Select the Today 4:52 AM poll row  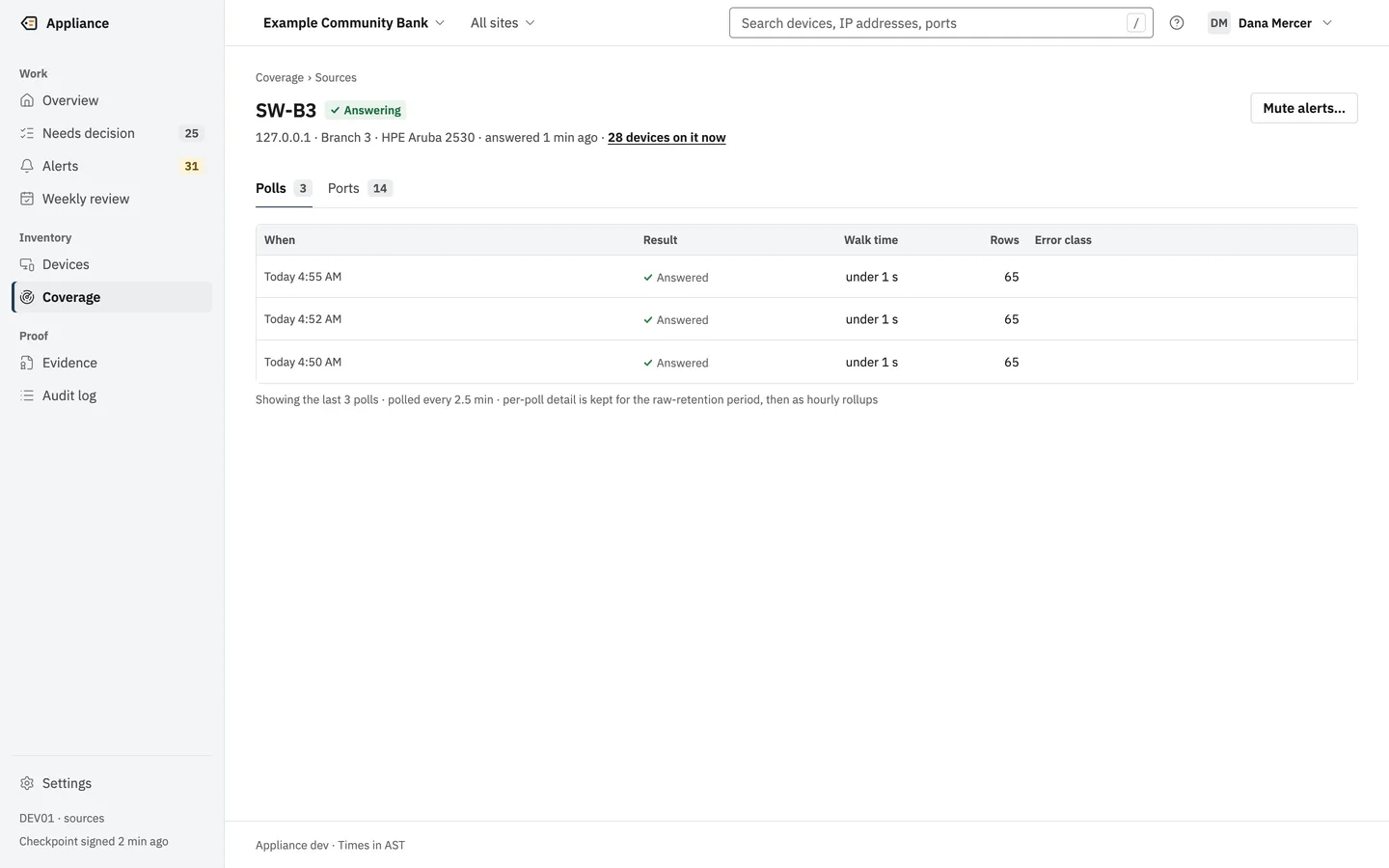806,319
